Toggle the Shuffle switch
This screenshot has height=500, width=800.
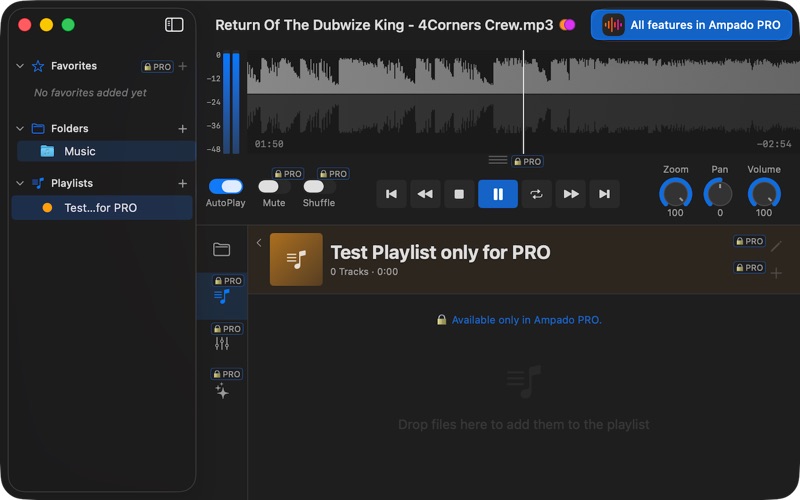pos(319,187)
